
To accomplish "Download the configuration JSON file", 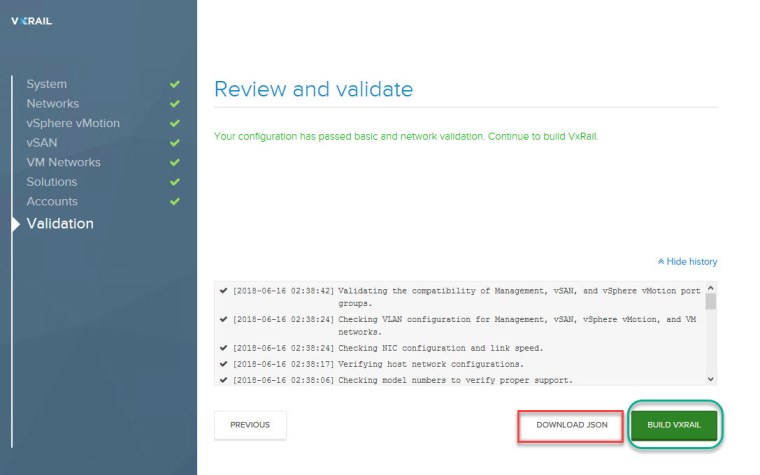I will 571,425.
